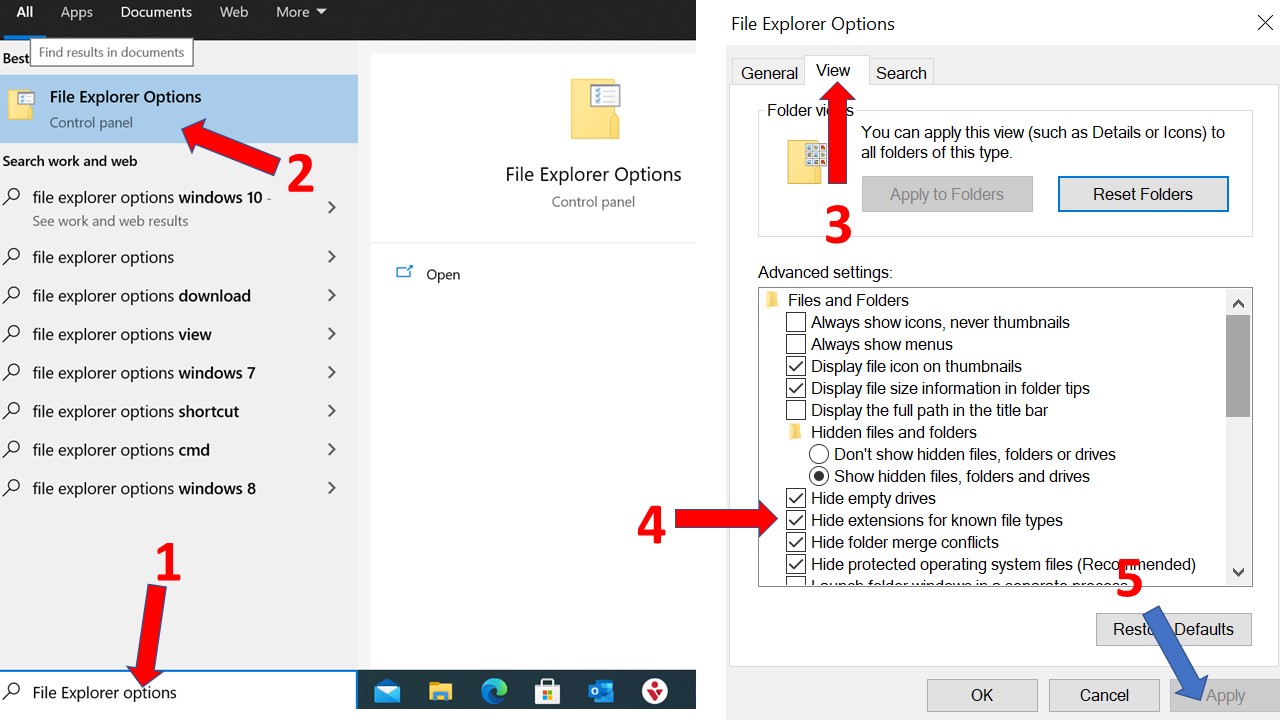Open Outlook from the taskbar

(600, 691)
